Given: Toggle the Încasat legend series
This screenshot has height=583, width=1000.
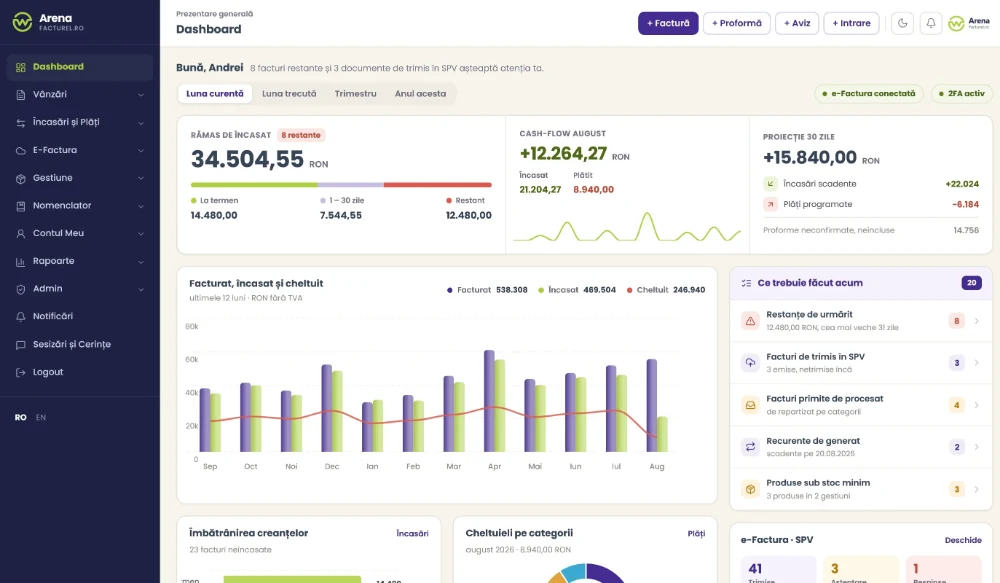Looking at the screenshot, I should tap(577, 290).
